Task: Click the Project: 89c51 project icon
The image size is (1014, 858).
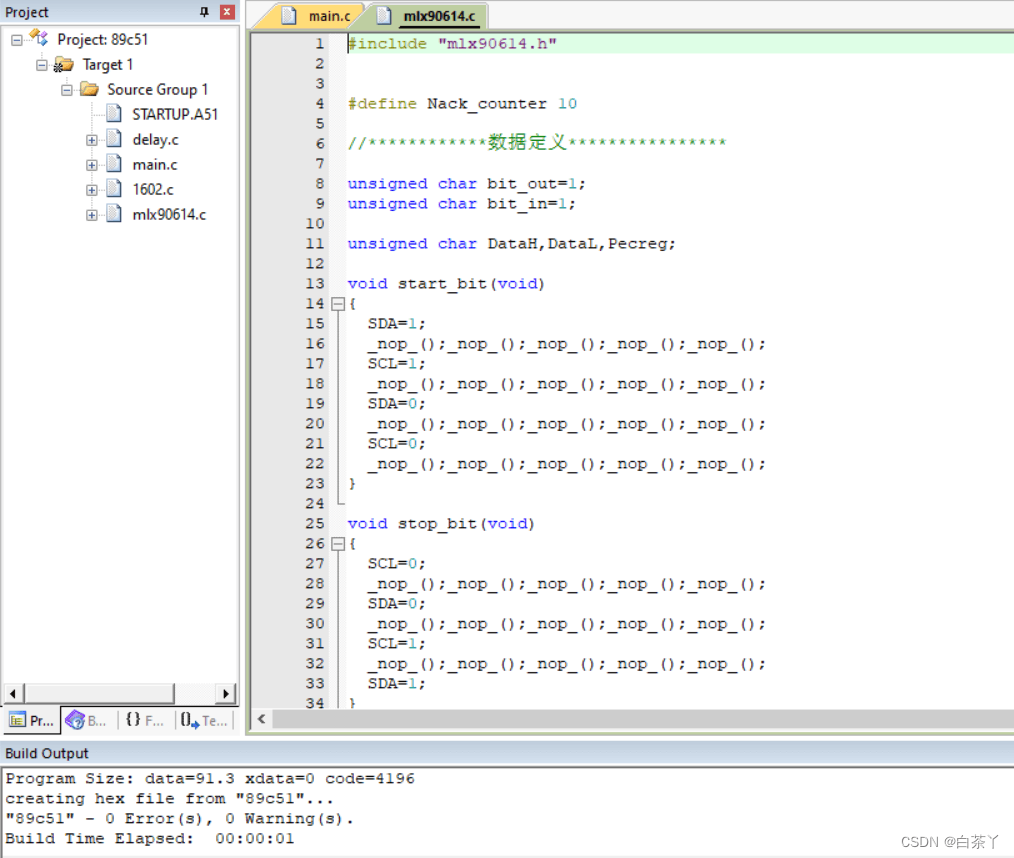Action: pos(39,38)
